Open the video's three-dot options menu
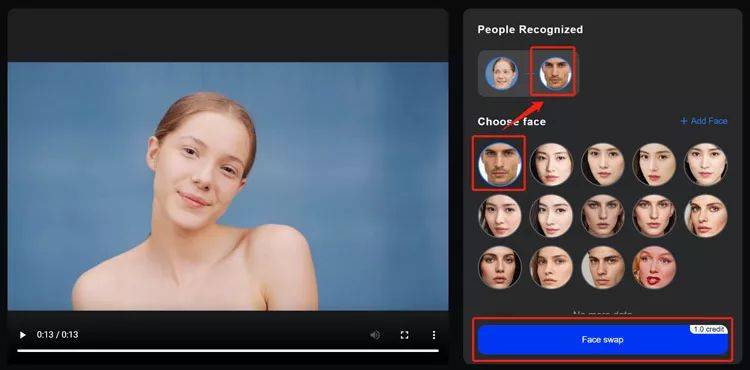 click(434, 335)
